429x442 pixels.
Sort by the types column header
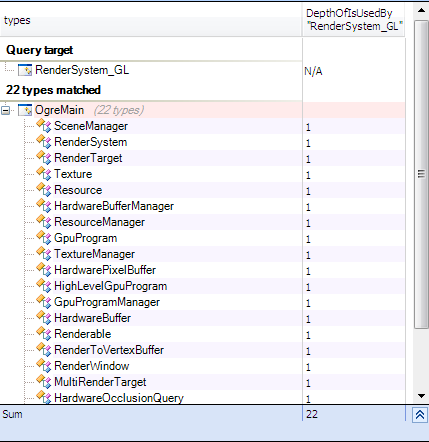151,20
